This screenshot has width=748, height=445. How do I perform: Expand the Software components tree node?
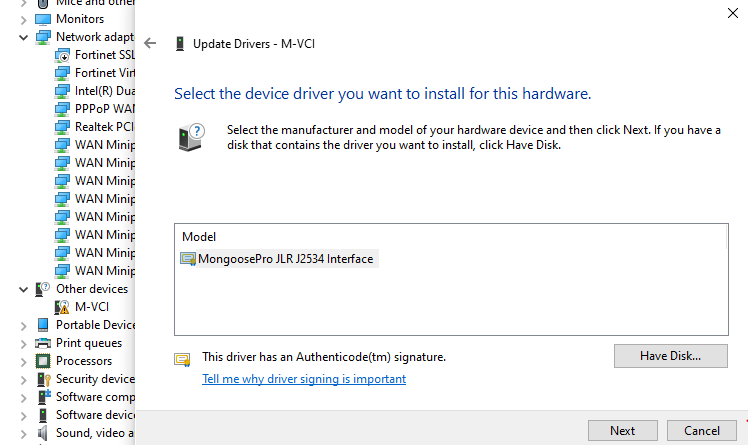coord(23,398)
